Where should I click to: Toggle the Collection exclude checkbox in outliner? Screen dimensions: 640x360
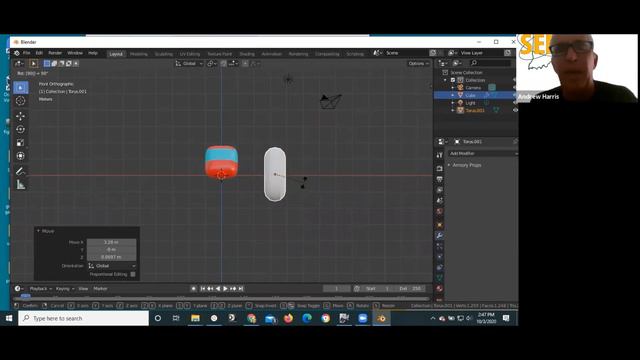pos(453,80)
